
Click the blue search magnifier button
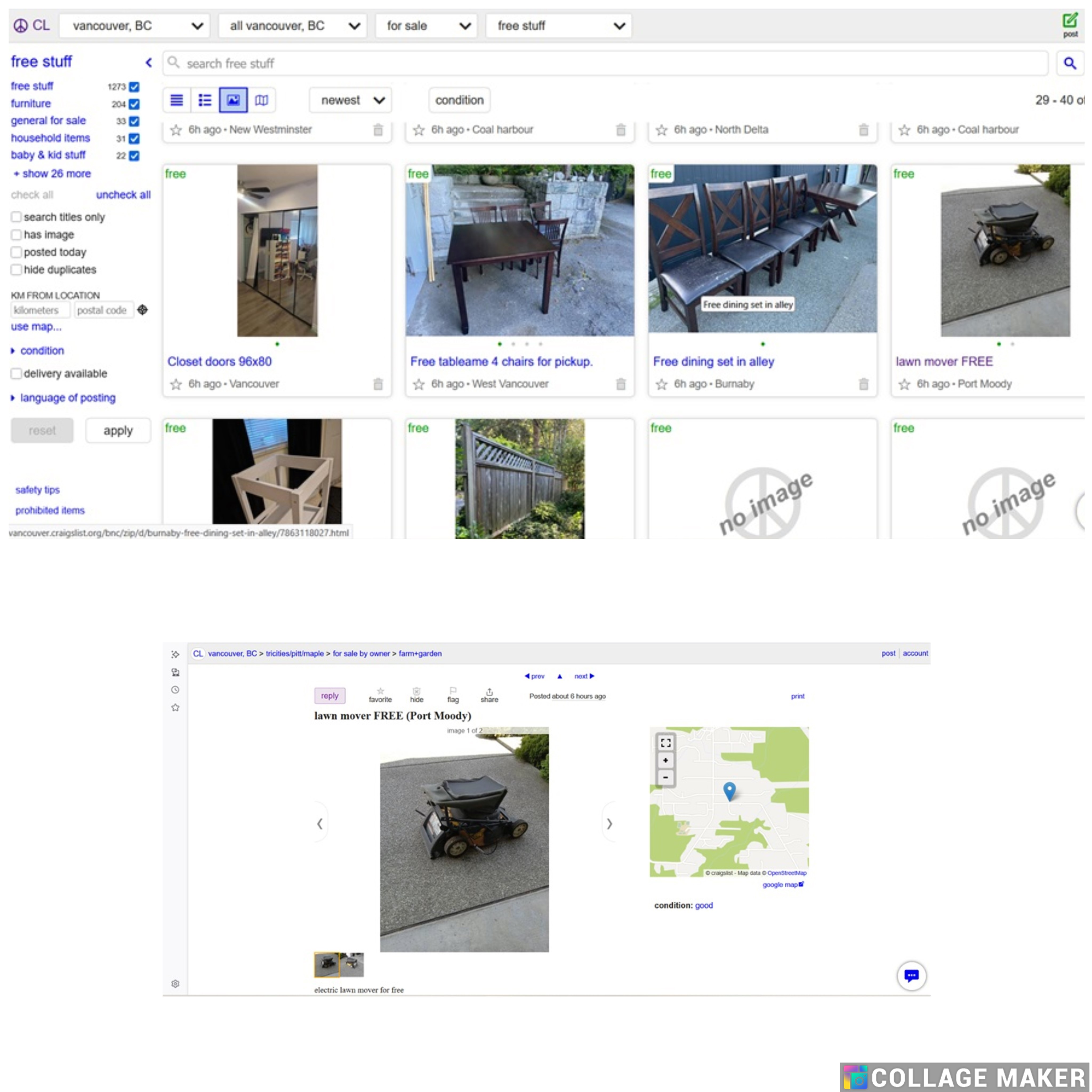(1069, 63)
